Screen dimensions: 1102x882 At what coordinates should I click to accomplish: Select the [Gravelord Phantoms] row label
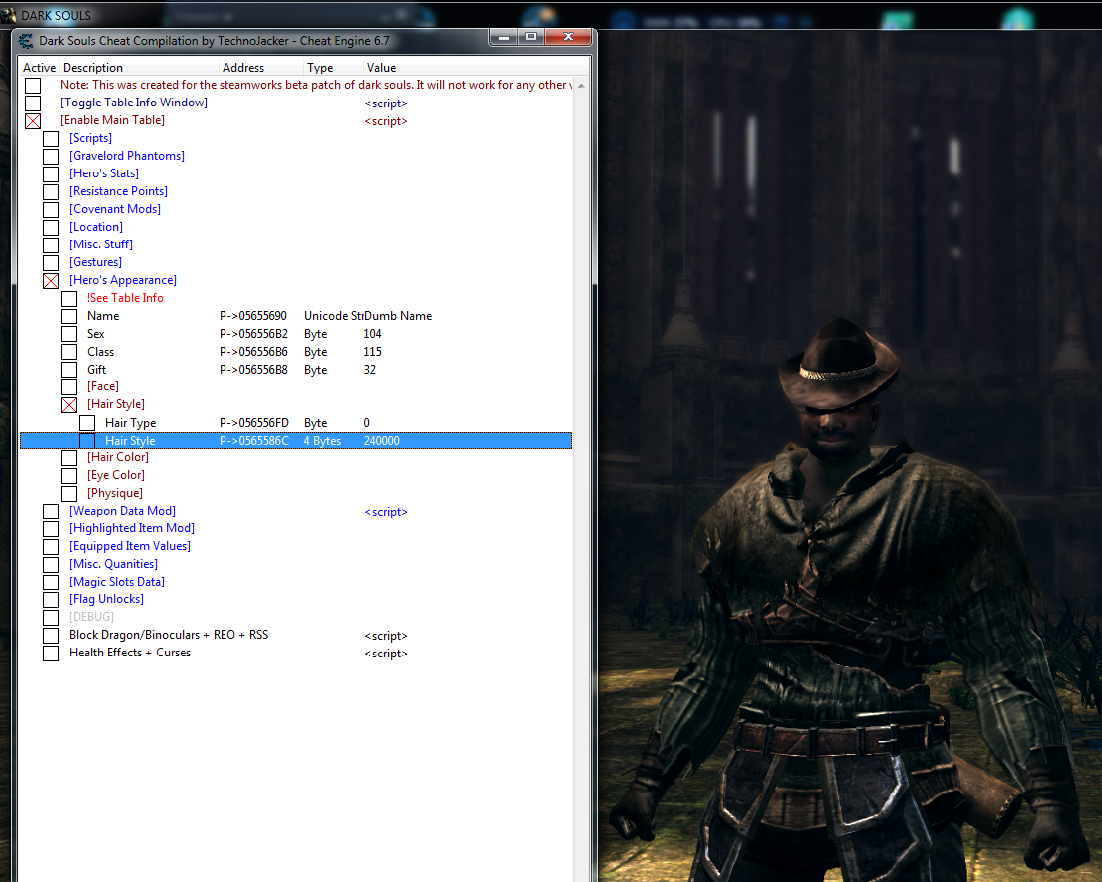pos(127,156)
